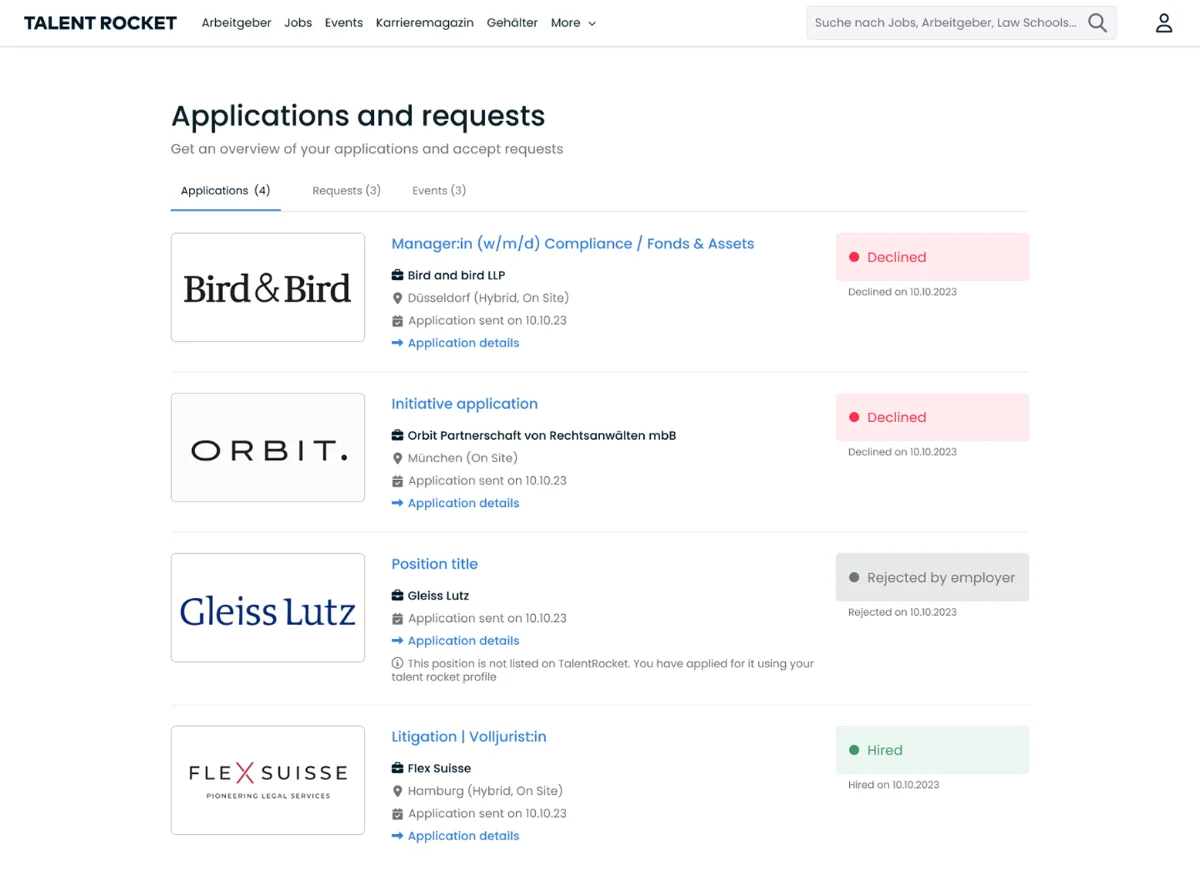Open Gehälter in the navigation

coord(512,23)
